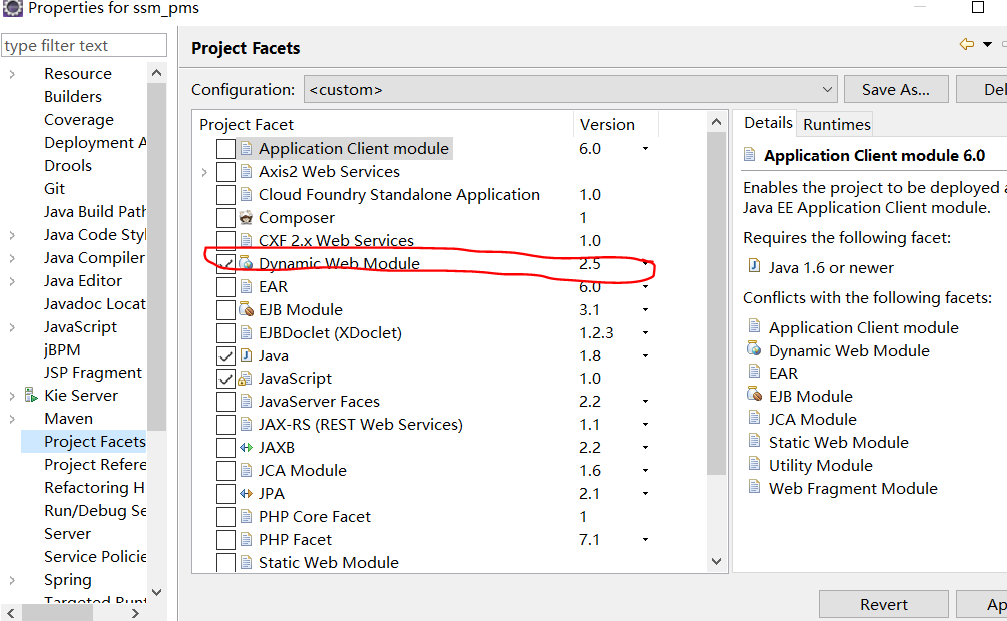
Task: Click the Application Client module facet icon
Action: (x=246, y=149)
